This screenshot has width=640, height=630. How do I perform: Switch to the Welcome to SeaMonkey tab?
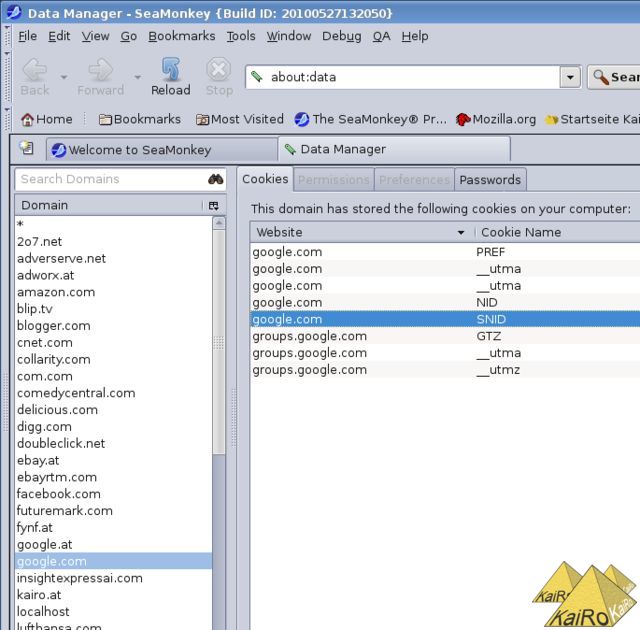point(162,150)
